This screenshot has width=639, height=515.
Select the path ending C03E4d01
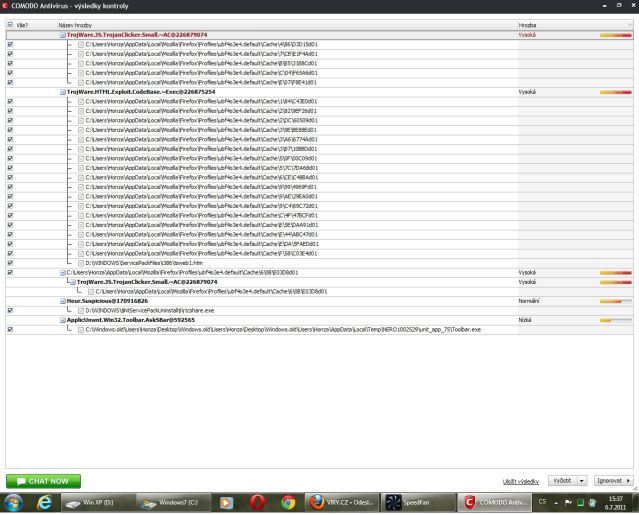(x=201, y=253)
